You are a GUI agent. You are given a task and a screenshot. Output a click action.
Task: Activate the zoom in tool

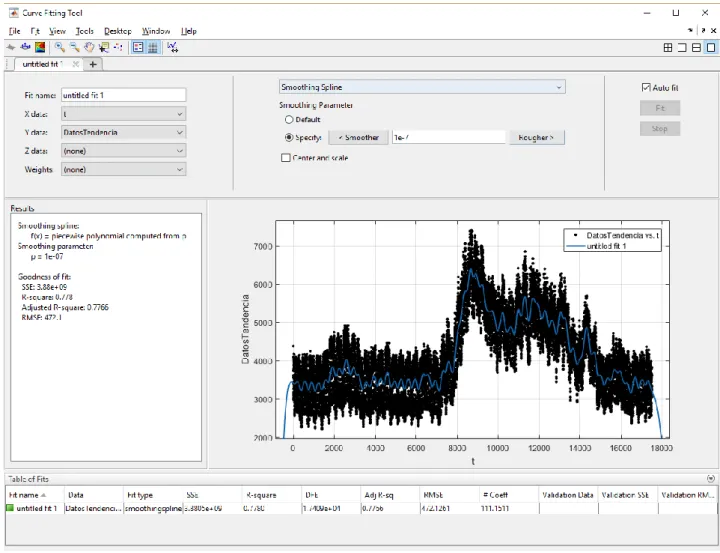(59, 47)
